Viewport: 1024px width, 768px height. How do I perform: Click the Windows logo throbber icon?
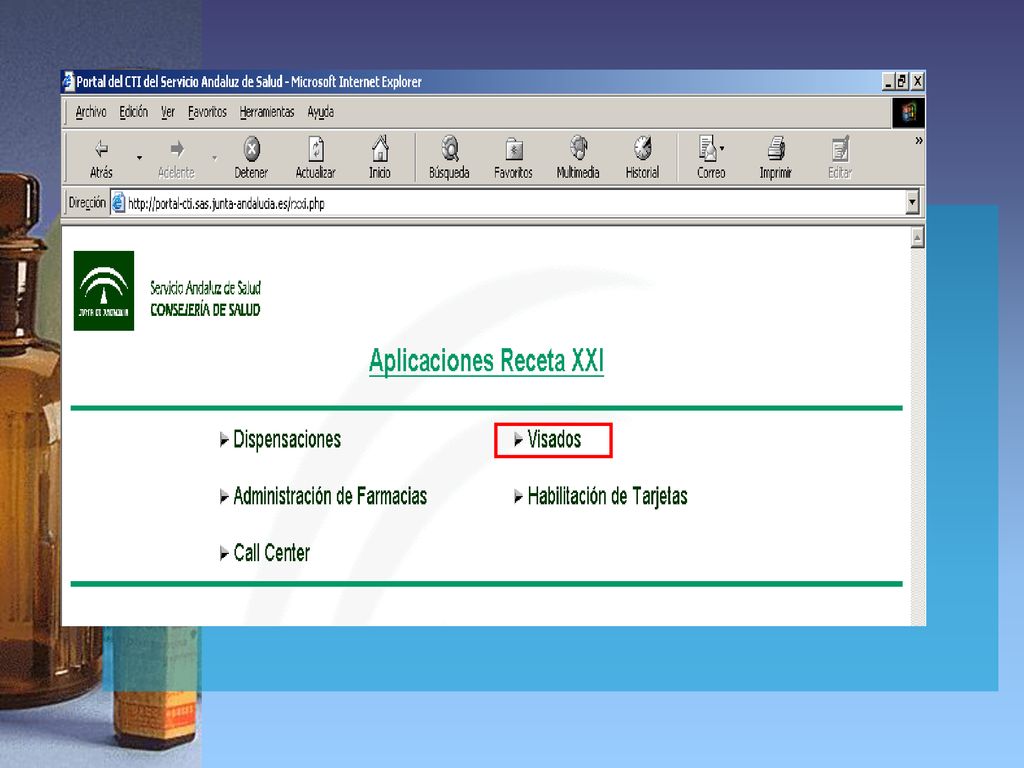[x=908, y=113]
